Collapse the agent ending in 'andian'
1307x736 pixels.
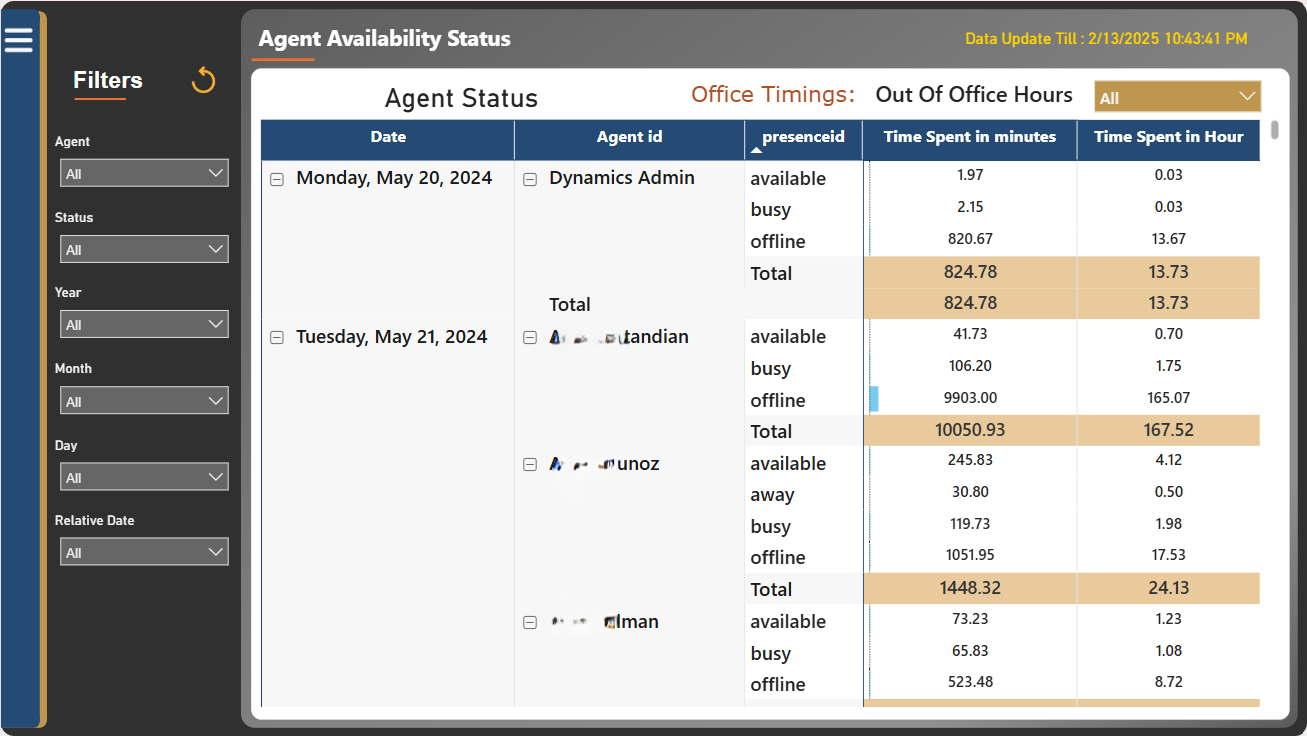click(530, 338)
